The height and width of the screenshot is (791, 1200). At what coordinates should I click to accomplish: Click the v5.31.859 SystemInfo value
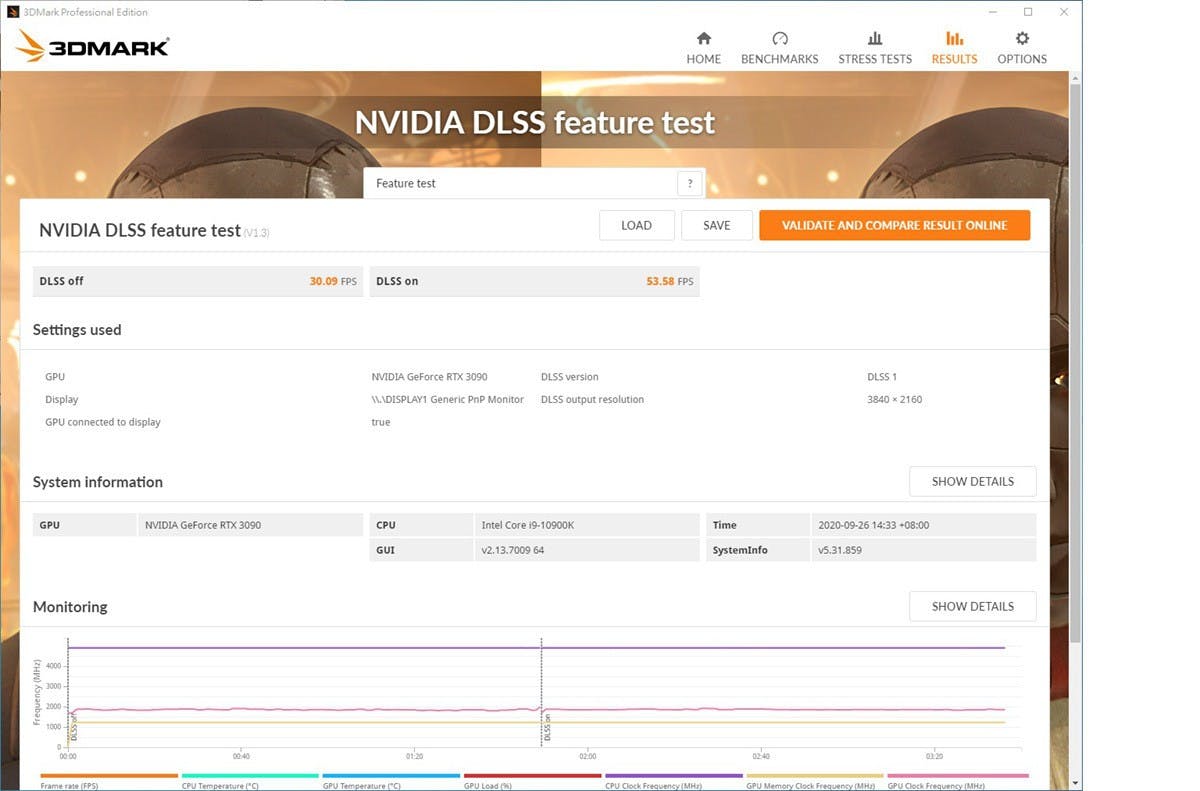point(840,550)
